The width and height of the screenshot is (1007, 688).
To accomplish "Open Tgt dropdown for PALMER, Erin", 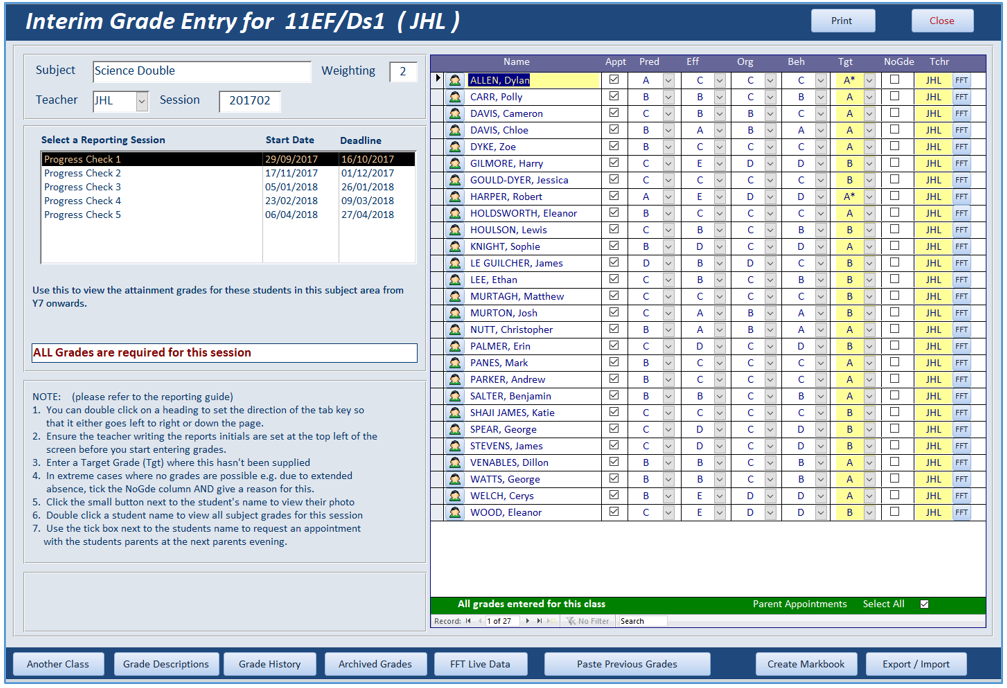I will click(x=870, y=346).
